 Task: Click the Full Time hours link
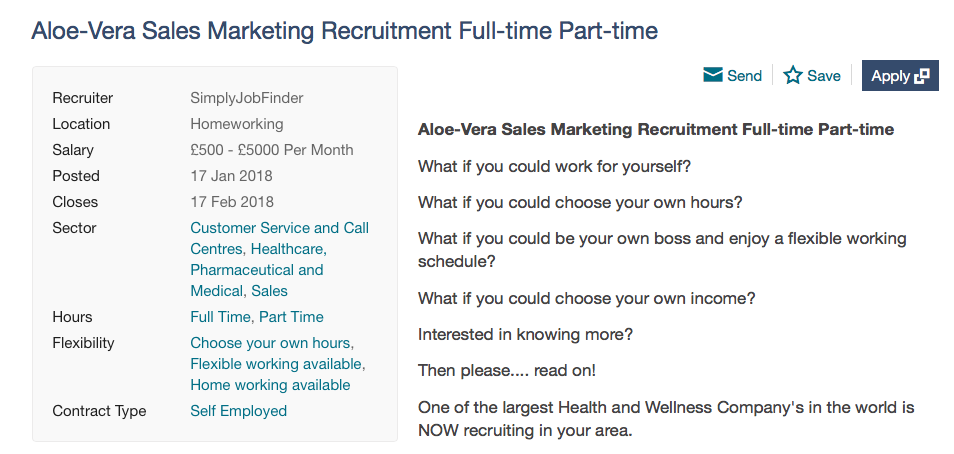click(221, 317)
